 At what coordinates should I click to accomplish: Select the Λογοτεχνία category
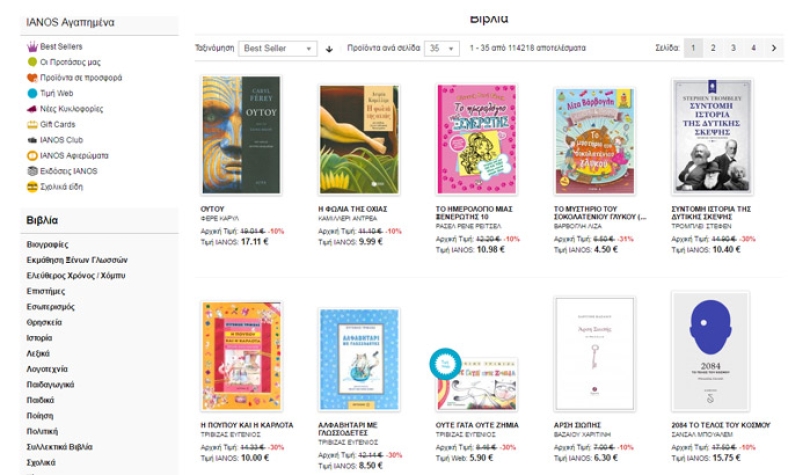point(47,369)
